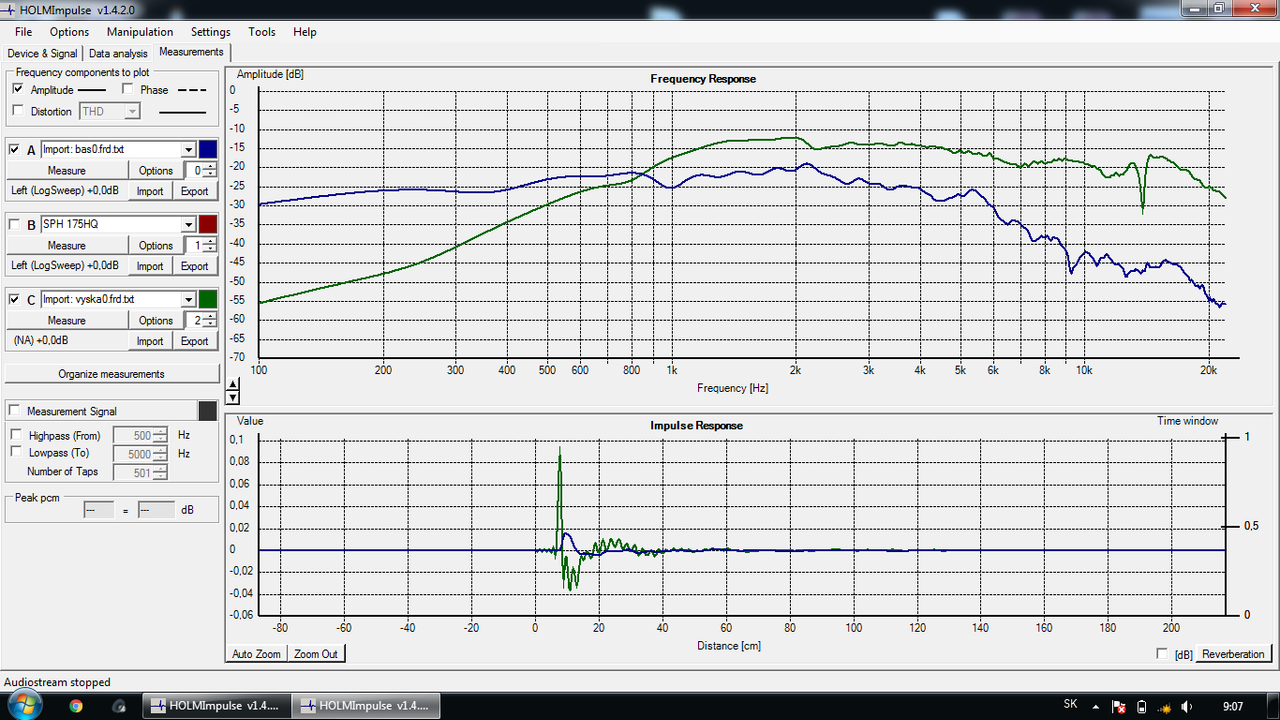The width and height of the screenshot is (1280, 720).
Task: Click the Organize measurements button
Action: [x=112, y=374]
